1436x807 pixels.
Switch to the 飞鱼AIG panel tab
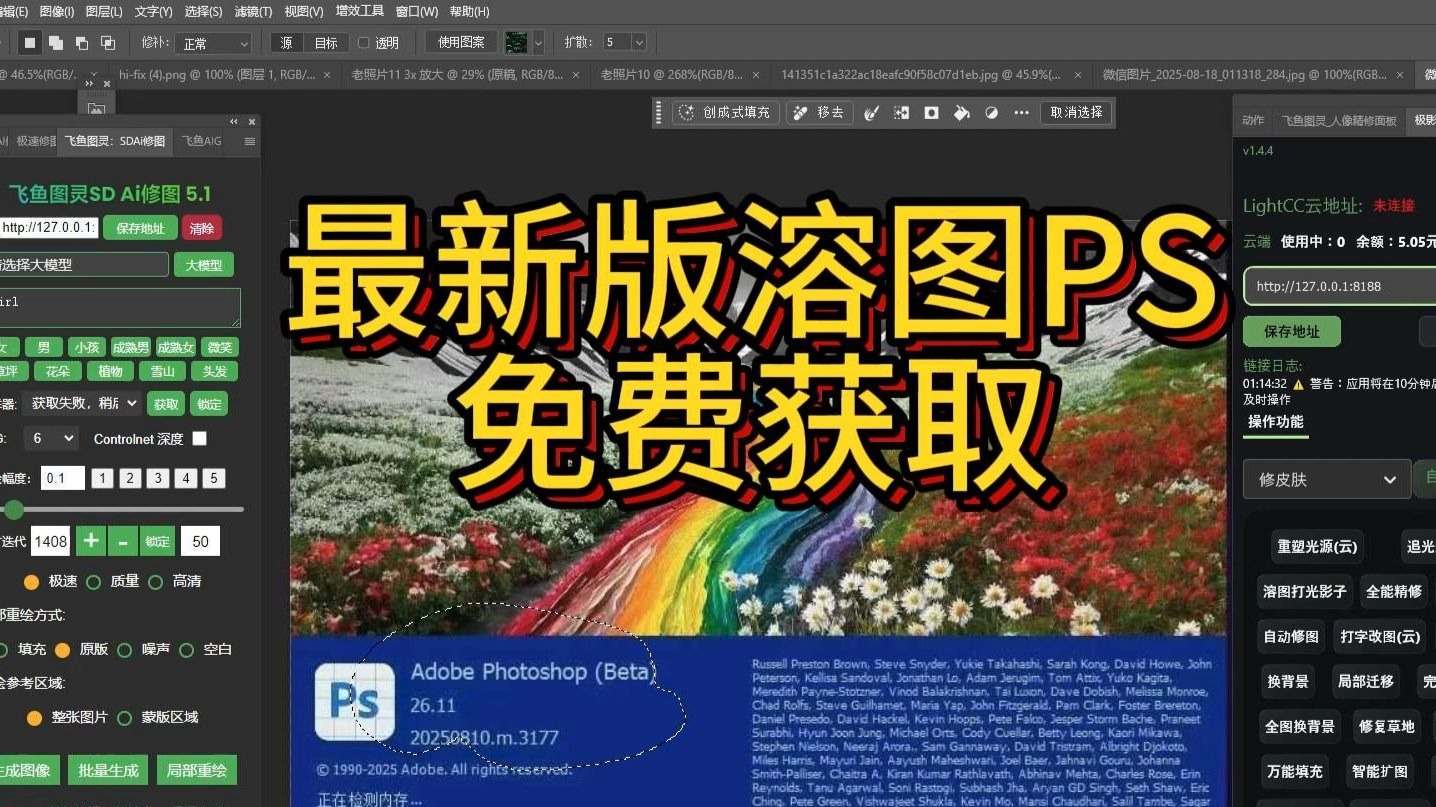click(202, 142)
